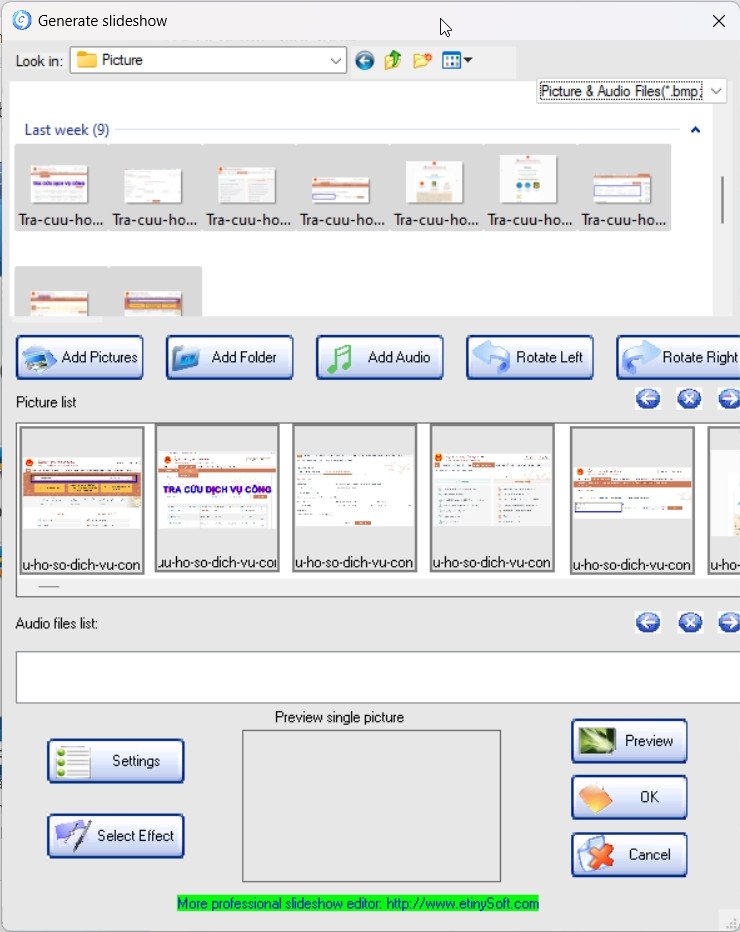
Task: Click the Preview single picture area
Action: click(x=371, y=806)
